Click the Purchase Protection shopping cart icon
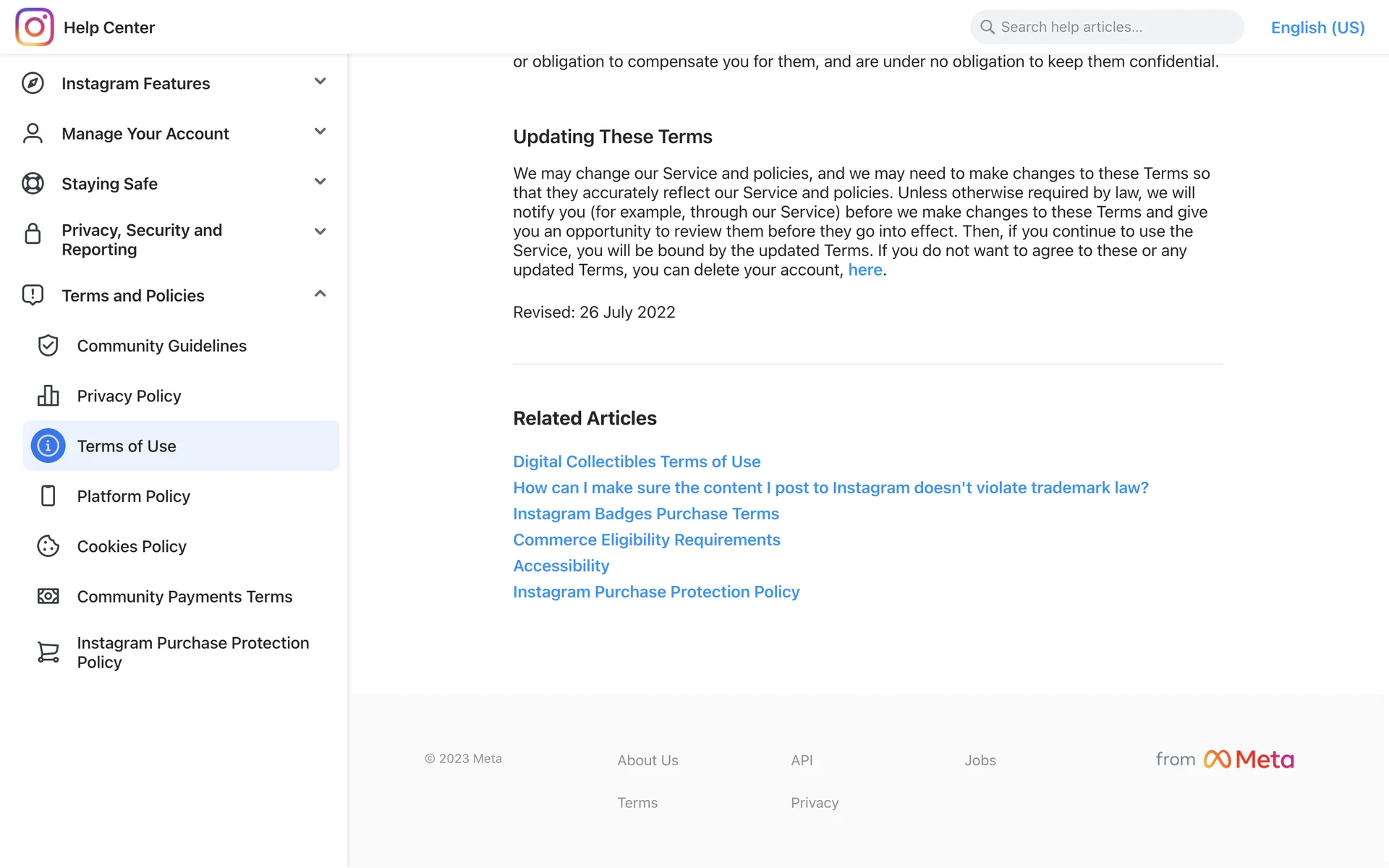 click(x=48, y=652)
